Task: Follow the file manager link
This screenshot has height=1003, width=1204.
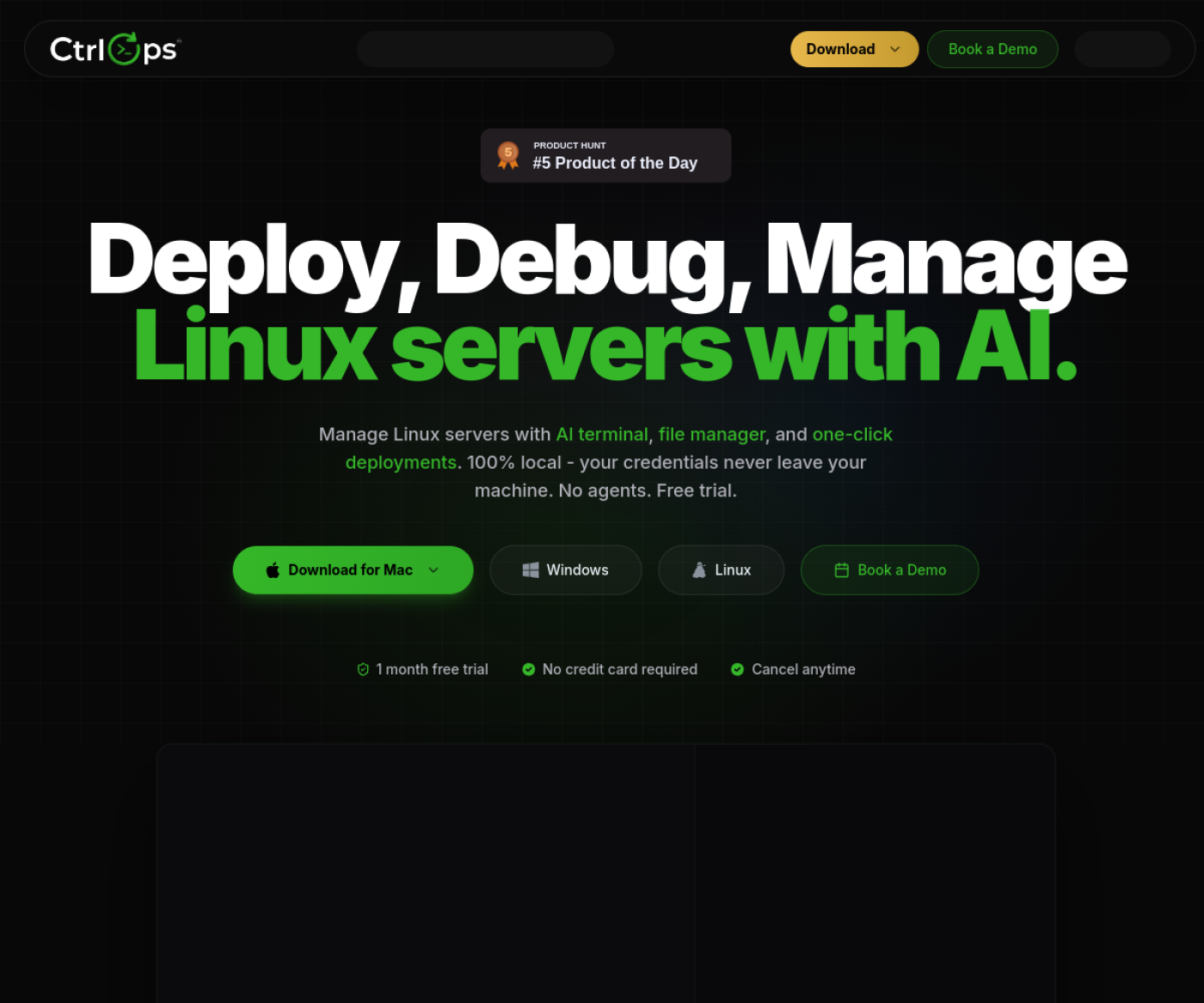Action: (712, 434)
